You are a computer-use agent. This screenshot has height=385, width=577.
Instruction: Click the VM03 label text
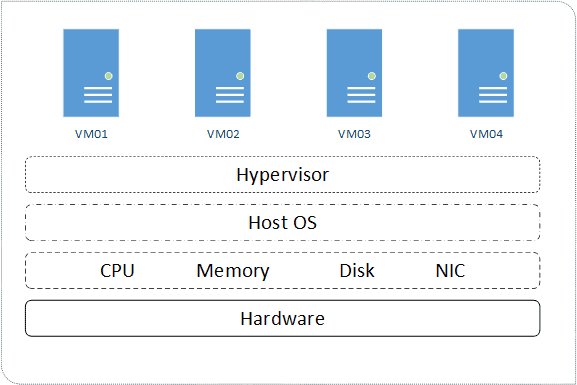[354, 134]
